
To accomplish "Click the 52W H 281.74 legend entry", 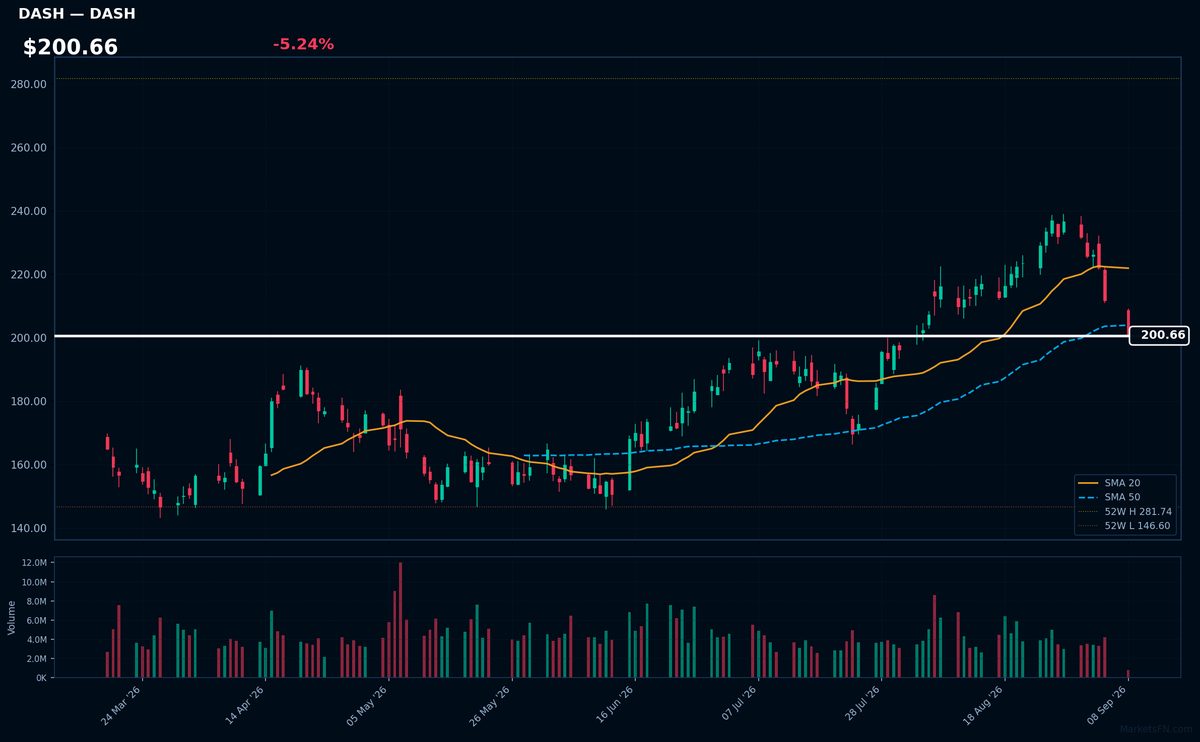I will [1125, 511].
